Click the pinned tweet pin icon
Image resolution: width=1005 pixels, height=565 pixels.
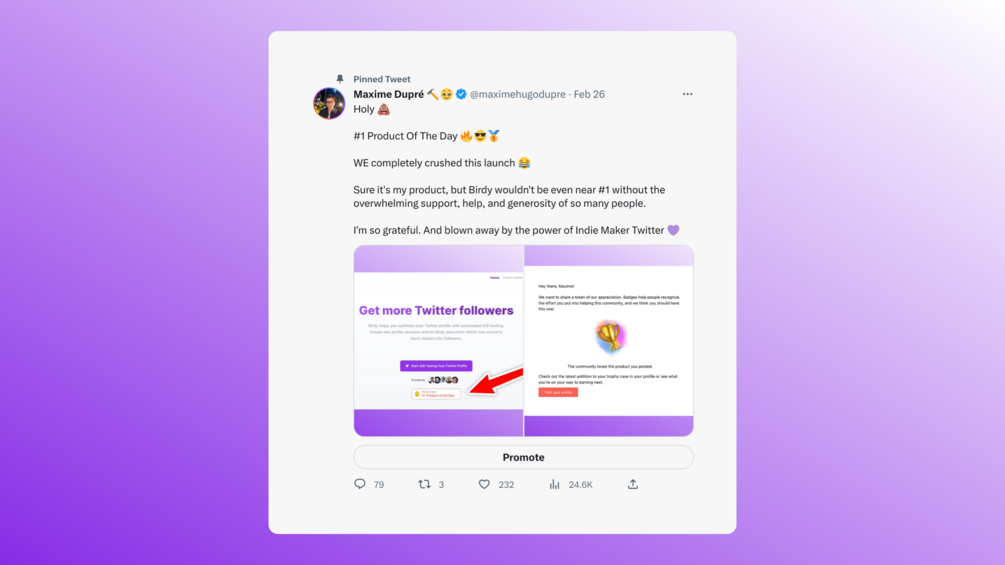click(340, 79)
